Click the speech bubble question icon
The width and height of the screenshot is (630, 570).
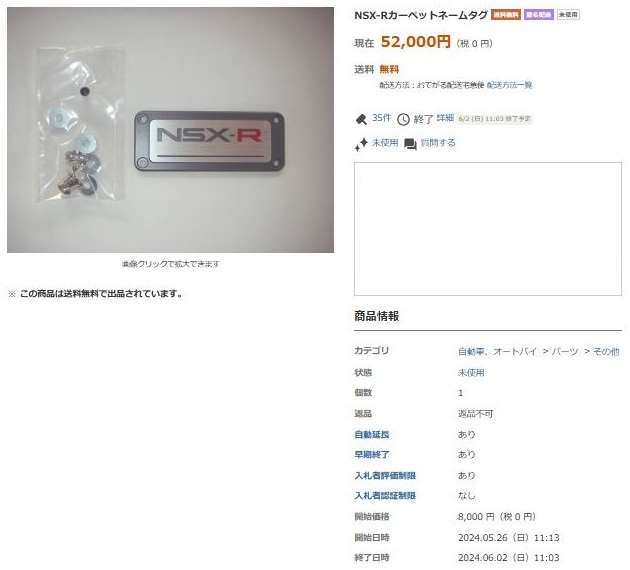[410, 144]
